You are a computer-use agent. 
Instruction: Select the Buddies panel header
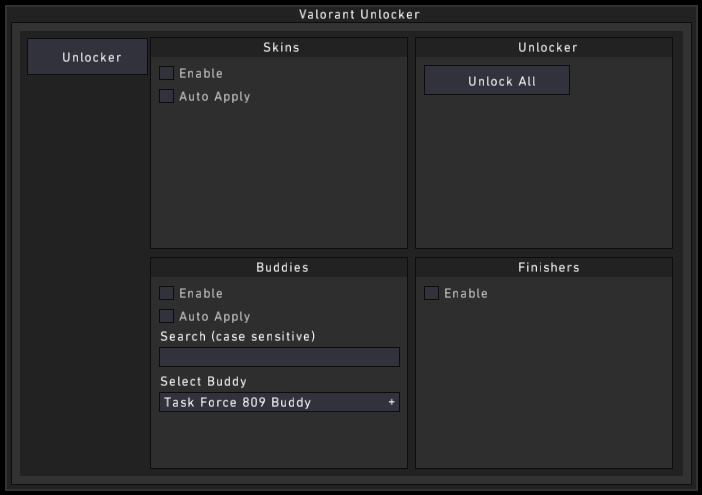click(279, 267)
